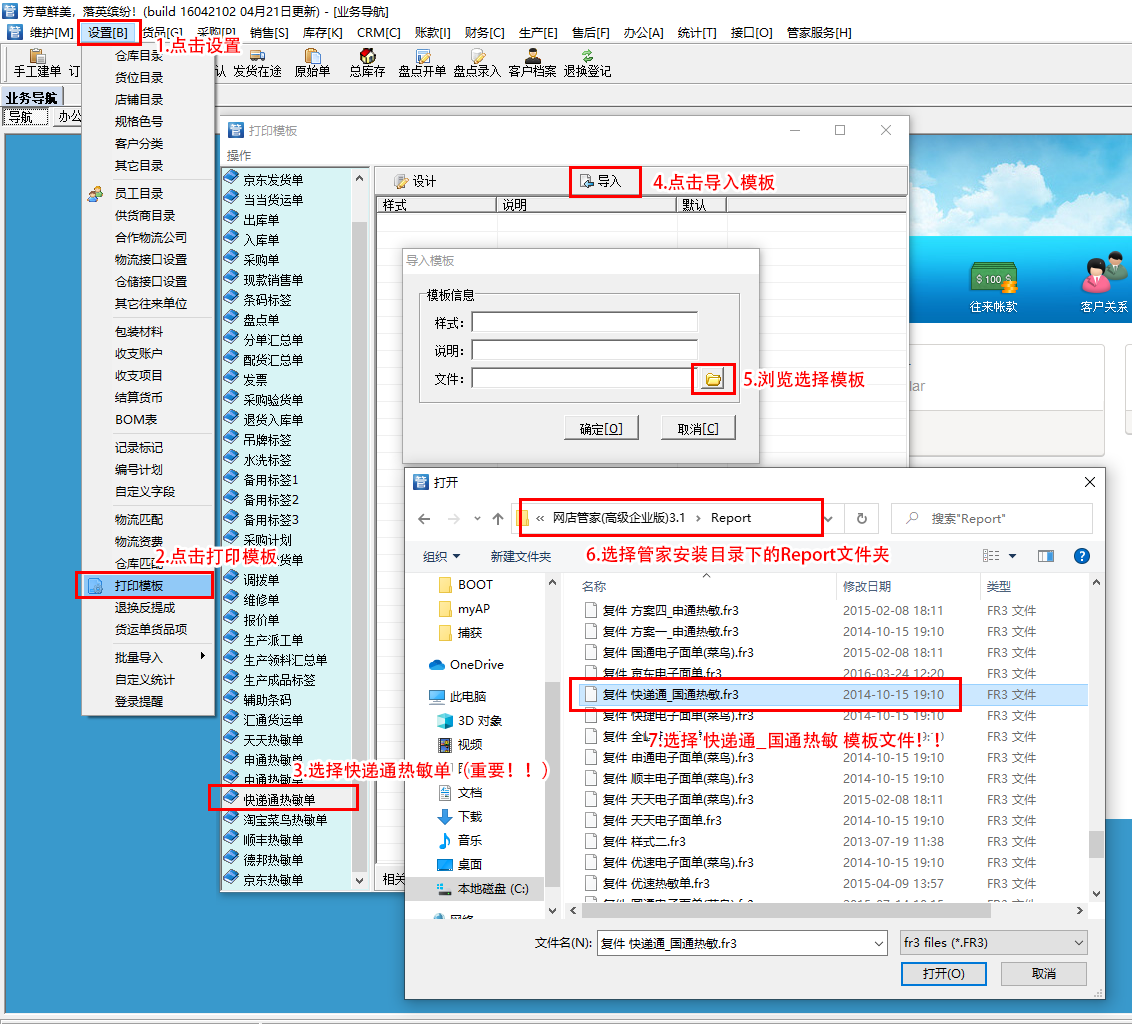Open the 文件名 combo box dropdown
The image size is (1132, 1024).
click(x=879, y=943)
